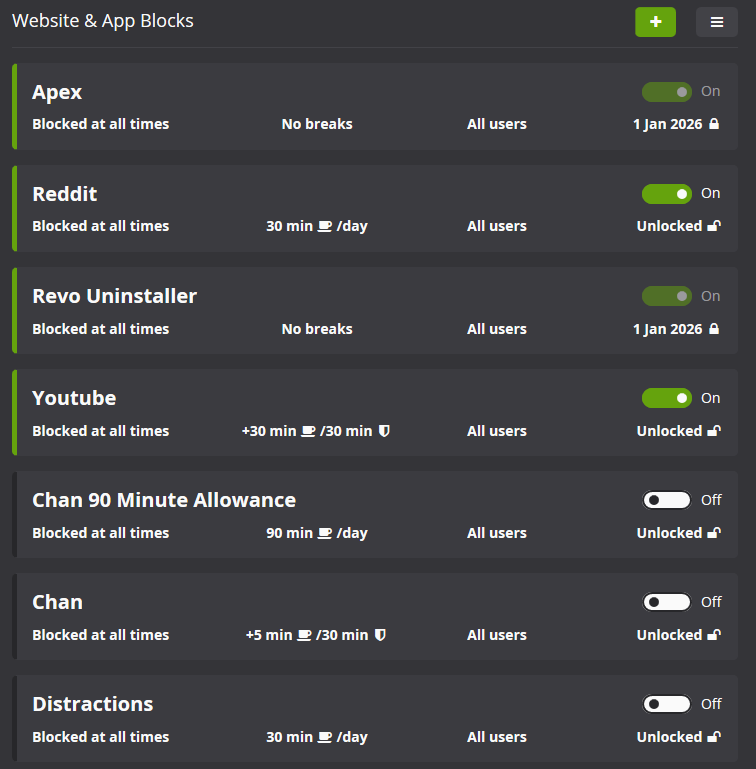The width and height of the screenshot is (756, 769).
Task: Click the coffee cup icon in Distractions row
Action: [x=325, y=737]
